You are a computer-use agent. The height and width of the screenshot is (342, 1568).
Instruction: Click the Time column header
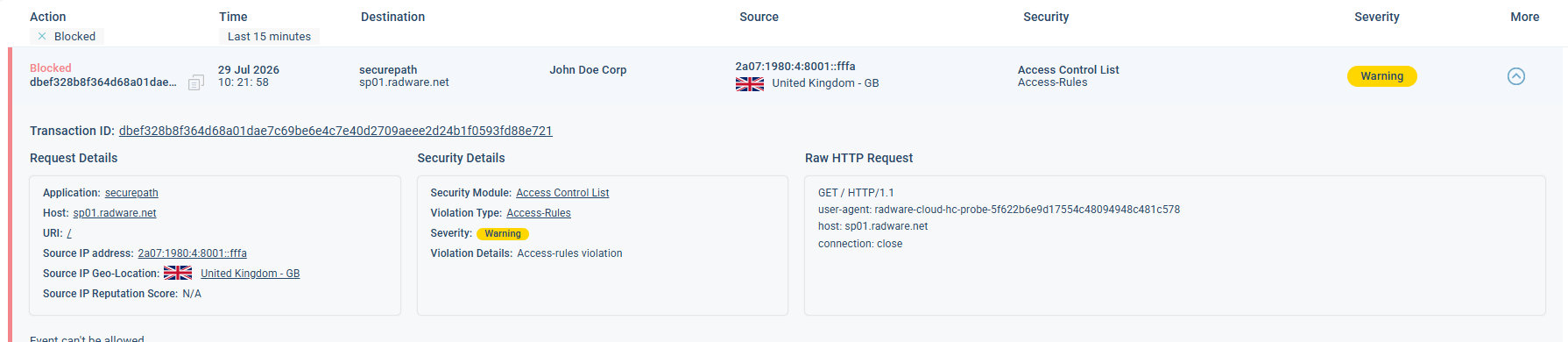(x=233, y=17)
